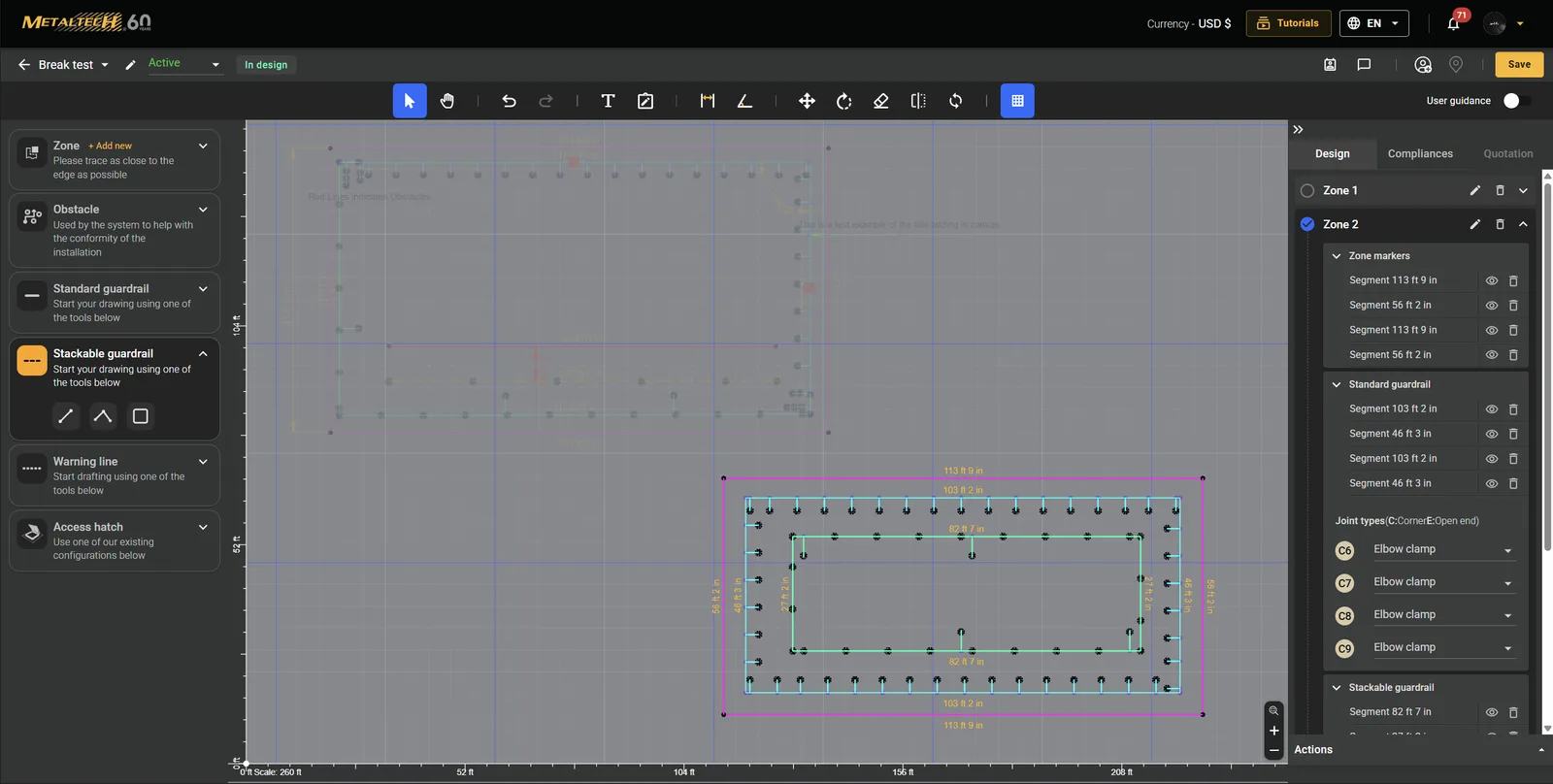Hide the last Standard guardrail 46 ft 3 in segment
Screen dimensions: 1553x784
tap(1492, 484)
